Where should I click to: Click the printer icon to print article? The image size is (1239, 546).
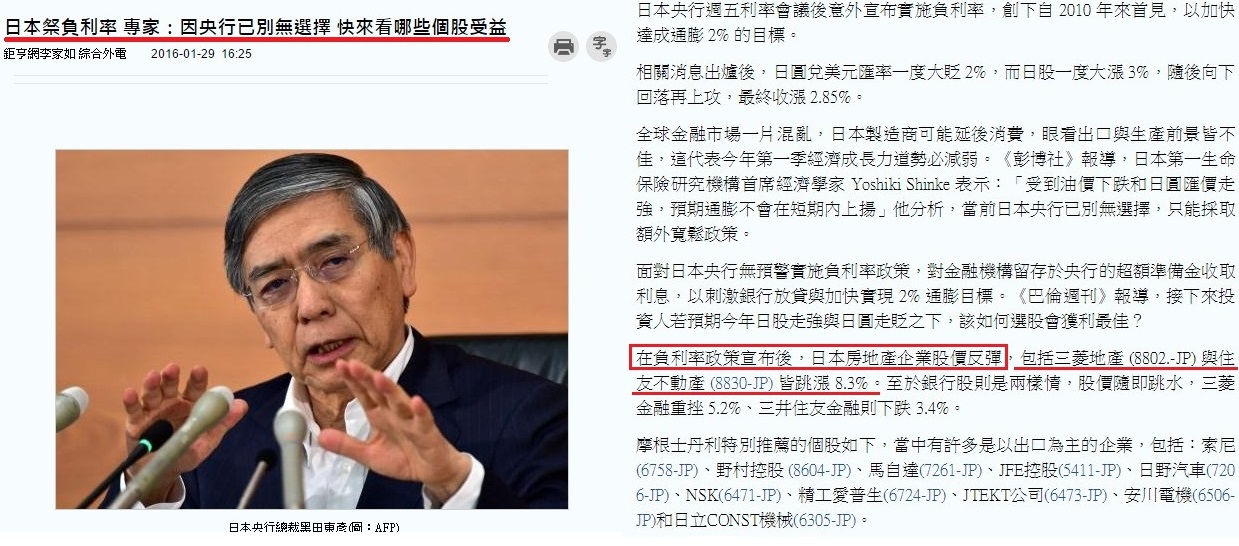click(564, 46)
